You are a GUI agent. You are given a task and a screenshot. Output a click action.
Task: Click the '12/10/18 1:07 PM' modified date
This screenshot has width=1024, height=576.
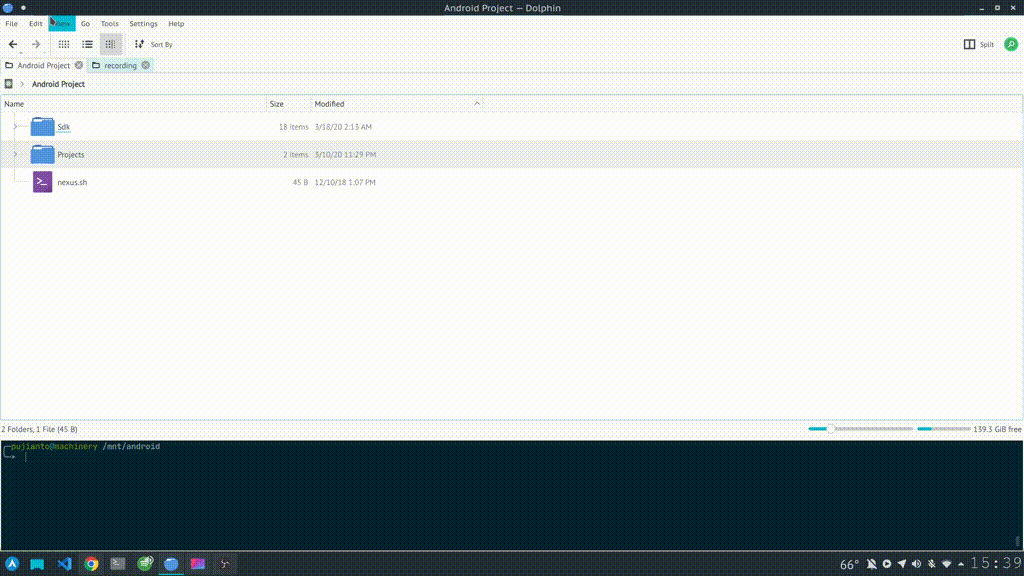[x=345, y=183]
